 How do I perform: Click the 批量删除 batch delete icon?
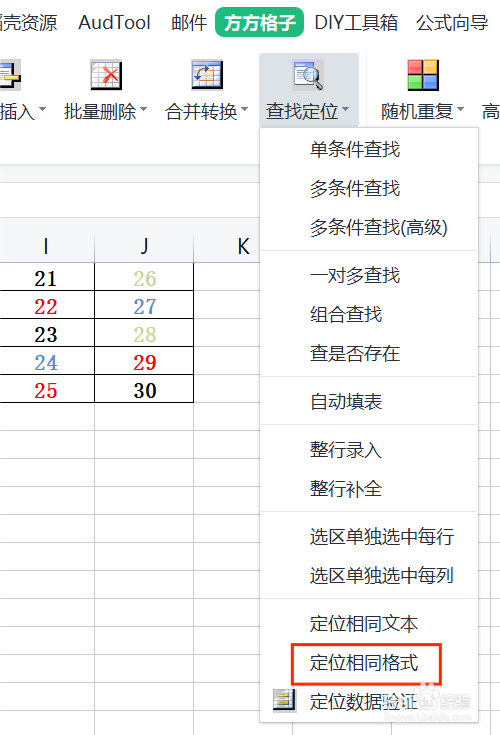[x=106, y=75]
